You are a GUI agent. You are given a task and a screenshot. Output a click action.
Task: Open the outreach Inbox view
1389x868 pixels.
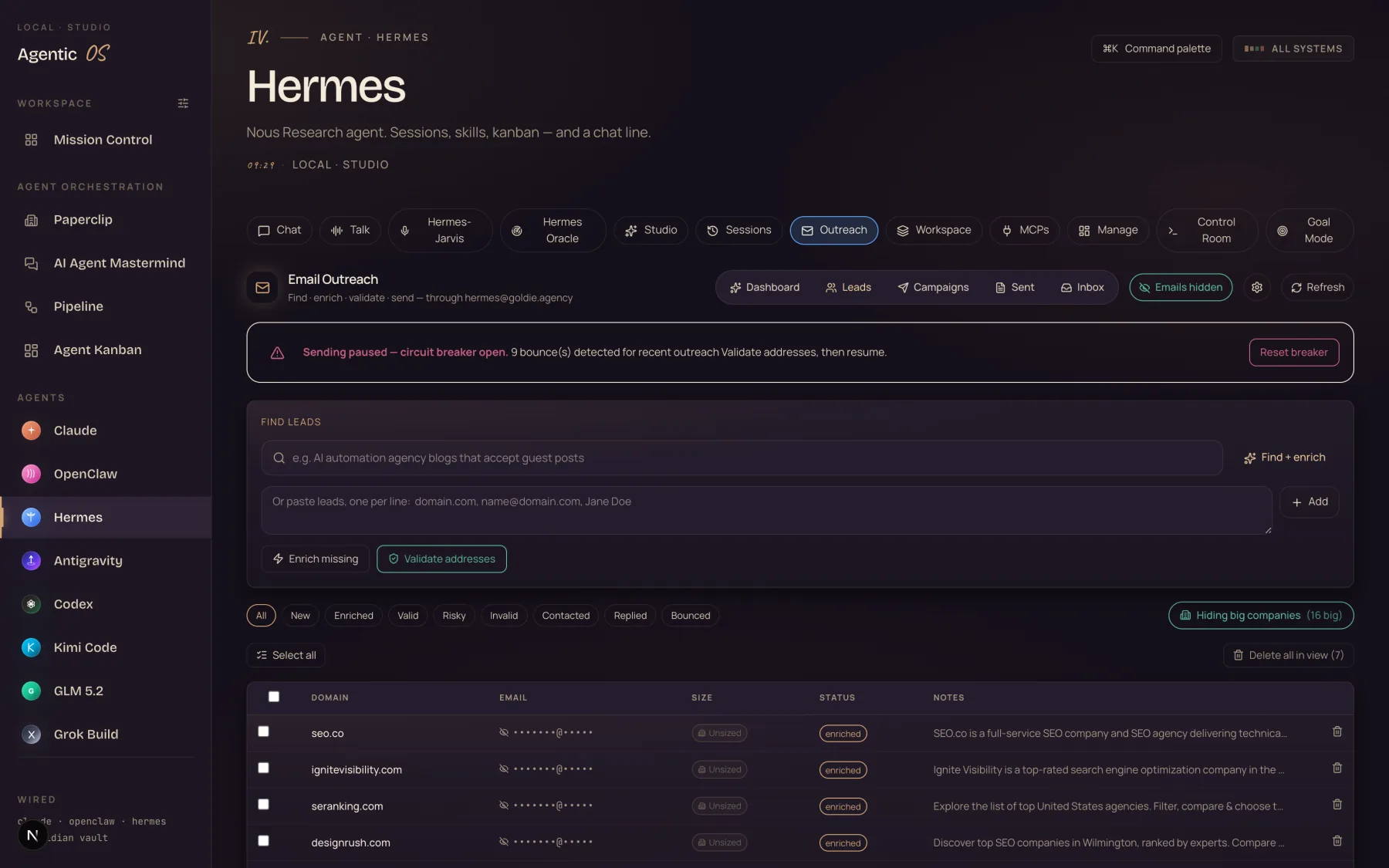1082,288
